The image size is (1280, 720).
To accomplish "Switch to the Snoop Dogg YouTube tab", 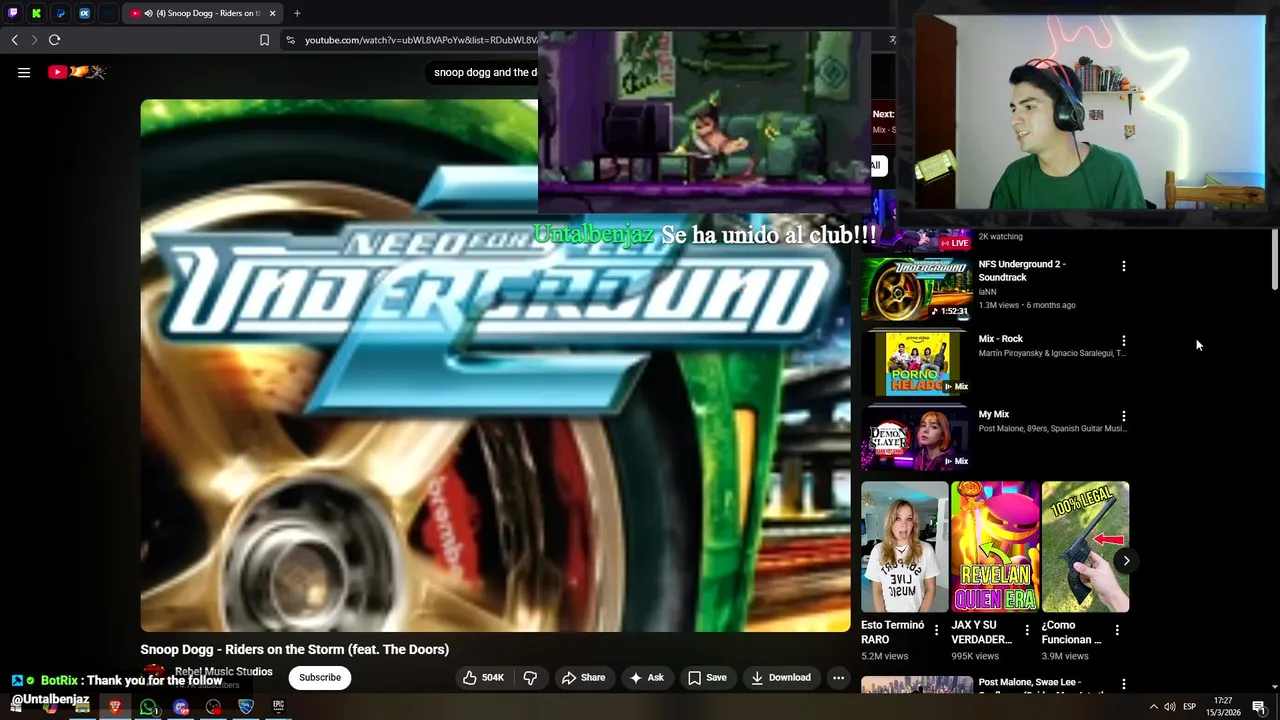I will (x=203, y=13).
